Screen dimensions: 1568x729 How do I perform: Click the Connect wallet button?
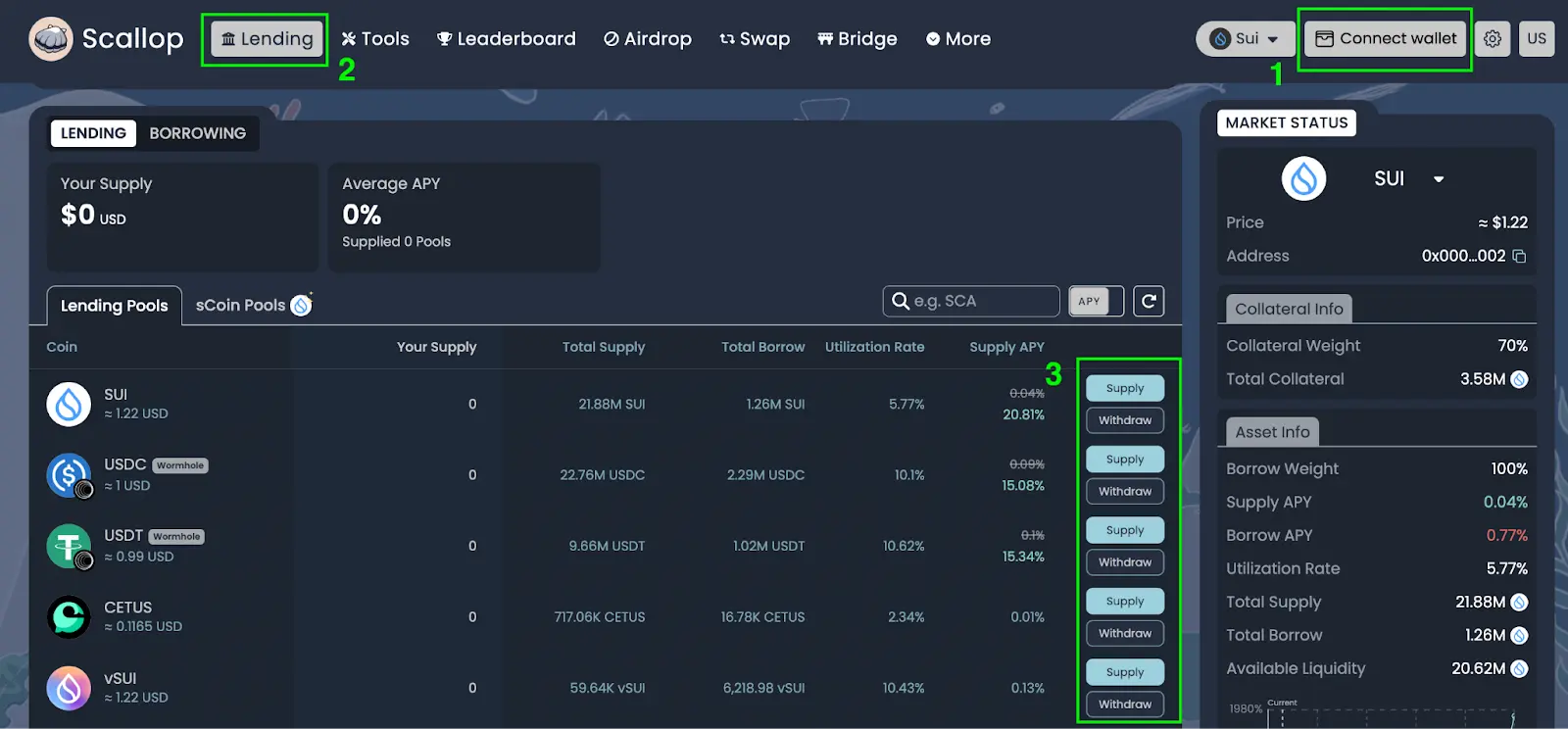click(x=1386, y=39)
